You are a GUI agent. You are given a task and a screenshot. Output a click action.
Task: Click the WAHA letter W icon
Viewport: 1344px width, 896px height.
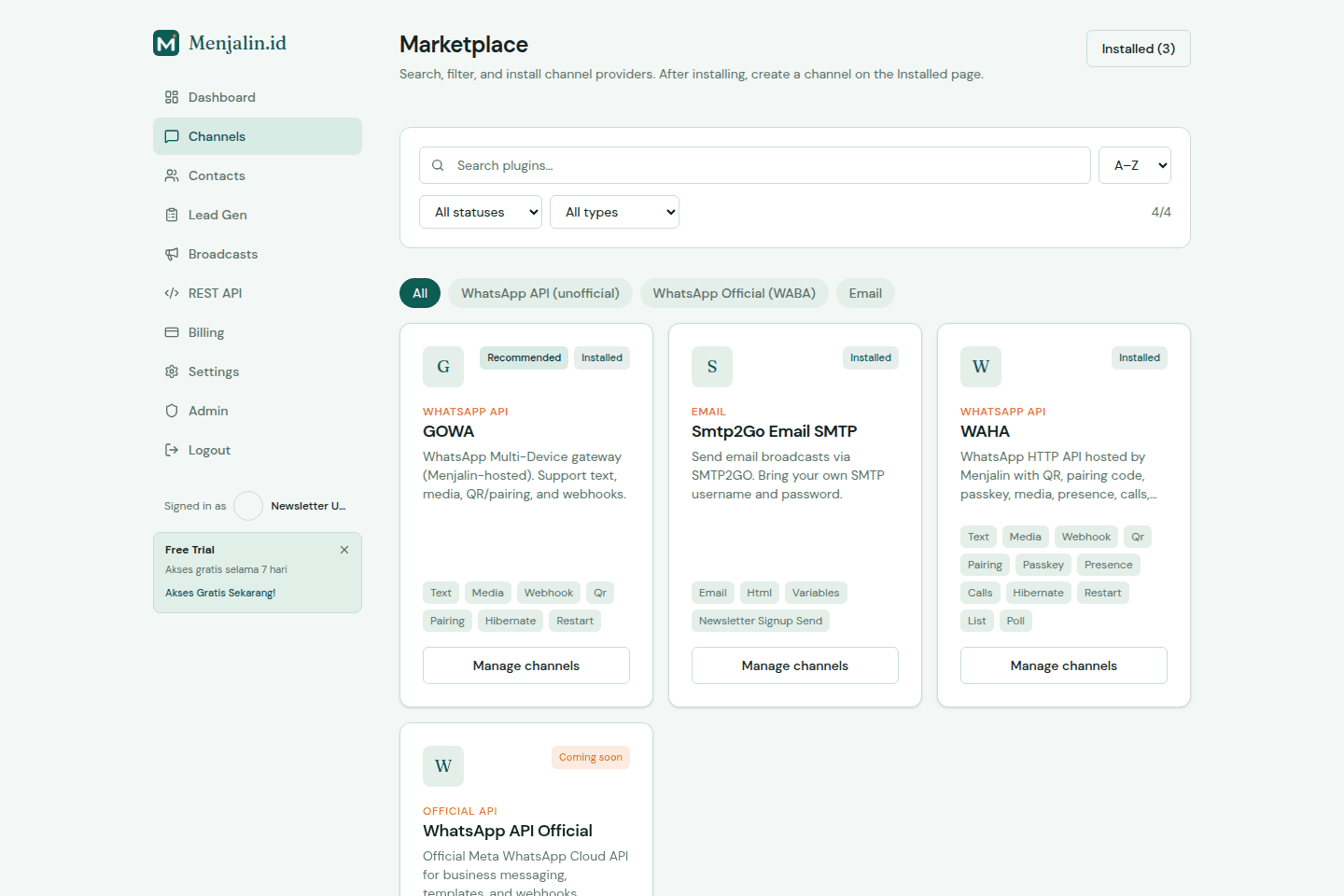(x=981, y=367)
